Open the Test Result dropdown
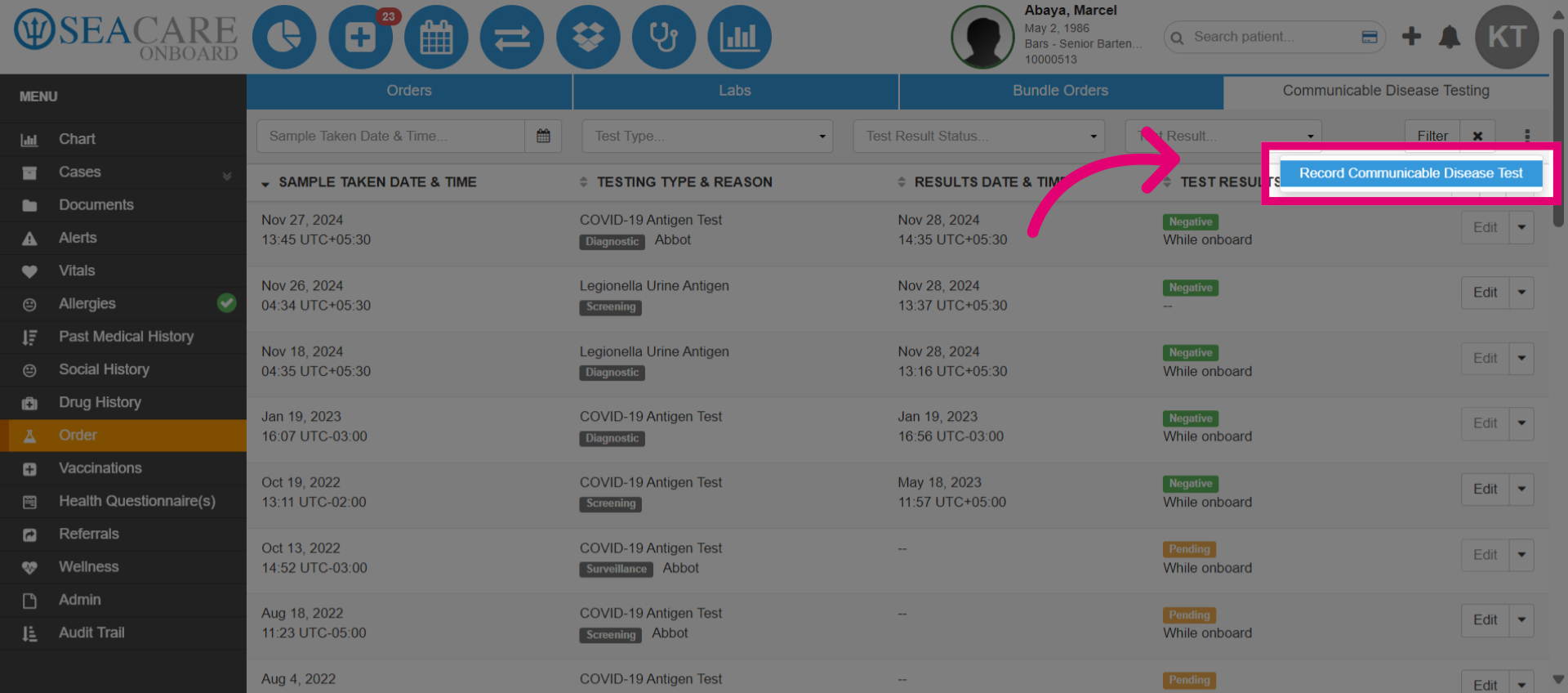 [x=1223, y=136]
